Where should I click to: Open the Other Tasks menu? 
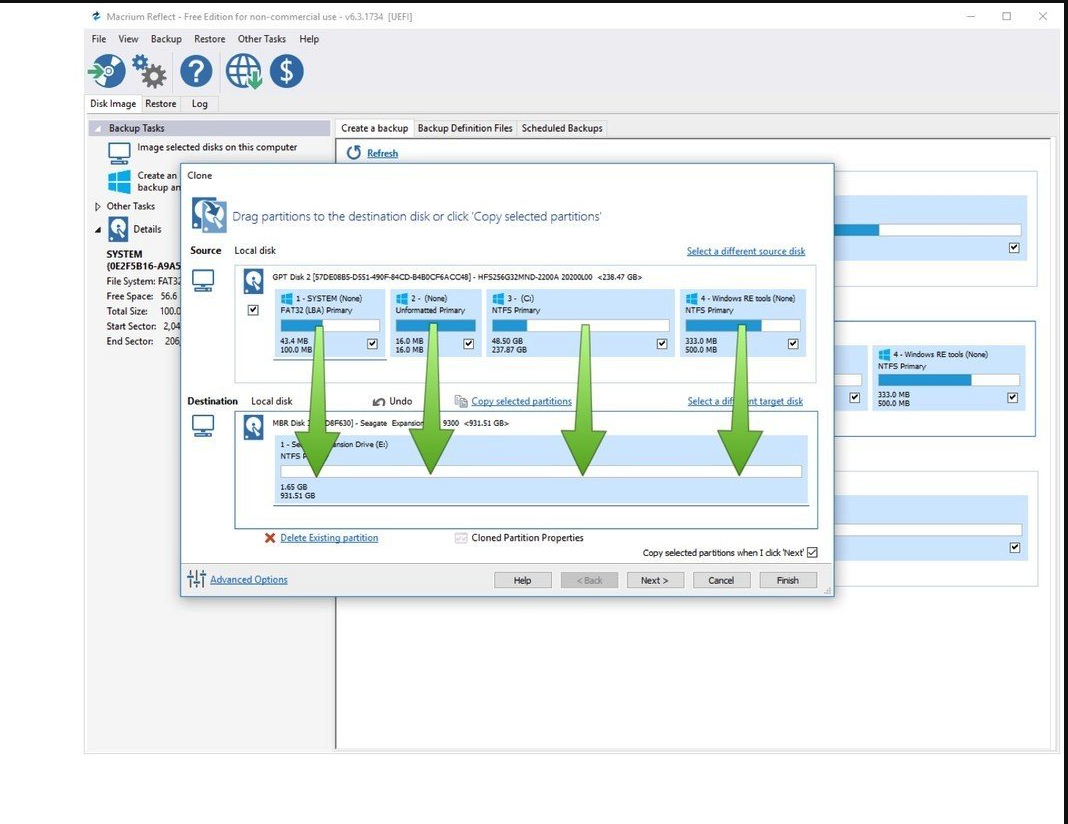point(262,39)
